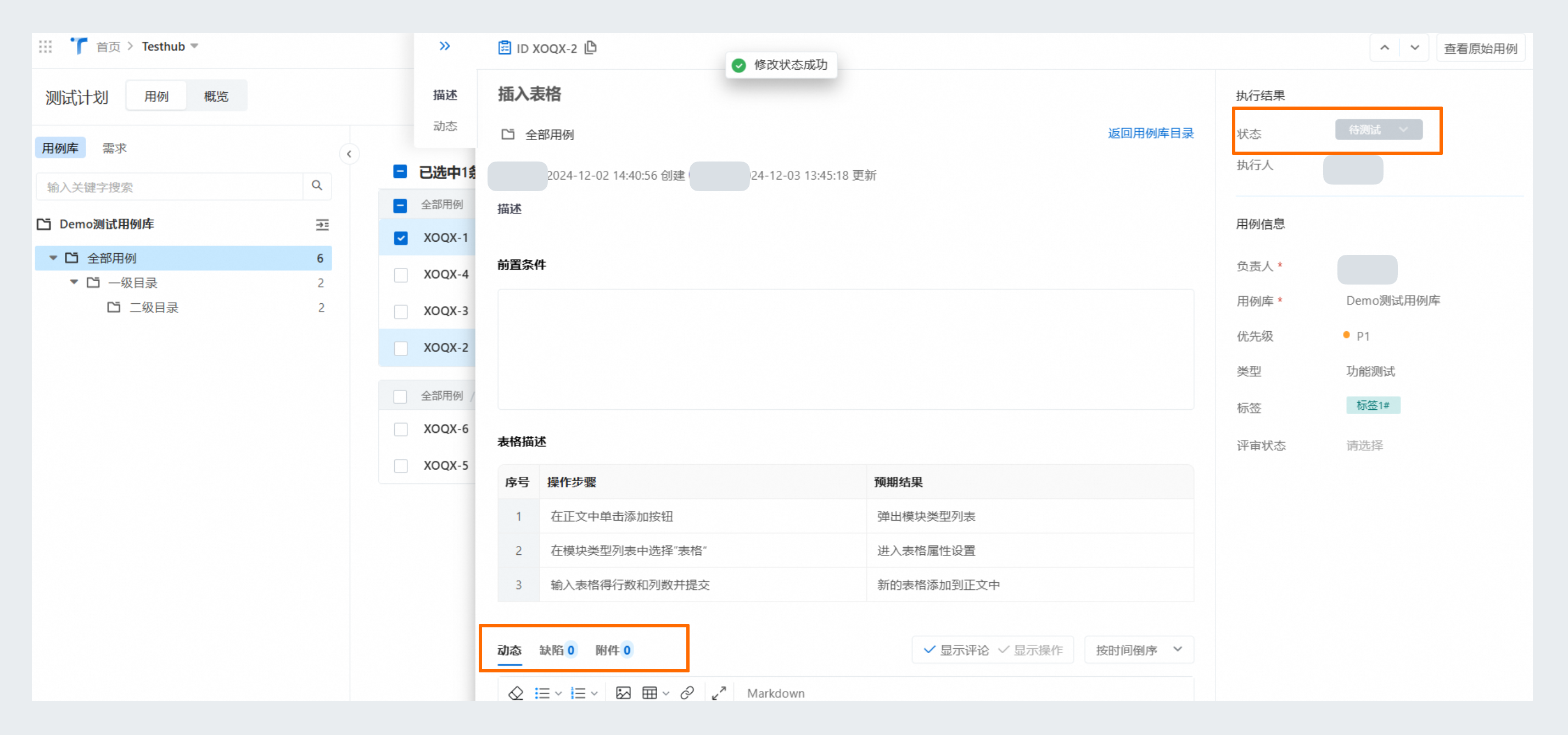Toggle the 显示评论 option
The height and width of the screenshot is (735, 1568).
pyautogui.click(x=956, y=650)
